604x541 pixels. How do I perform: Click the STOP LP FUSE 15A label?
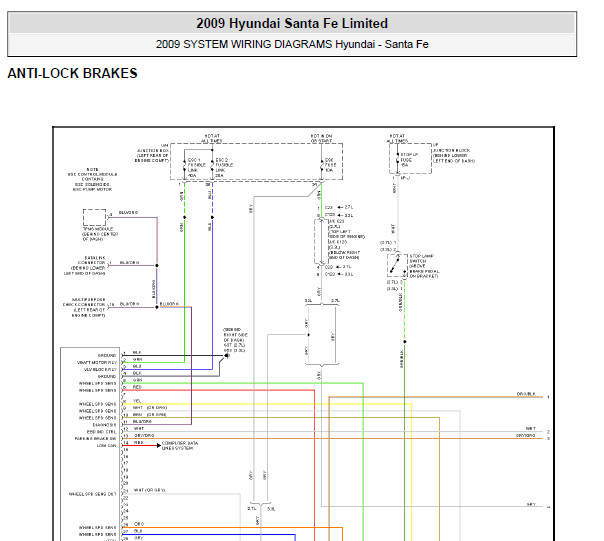[409, 160]
